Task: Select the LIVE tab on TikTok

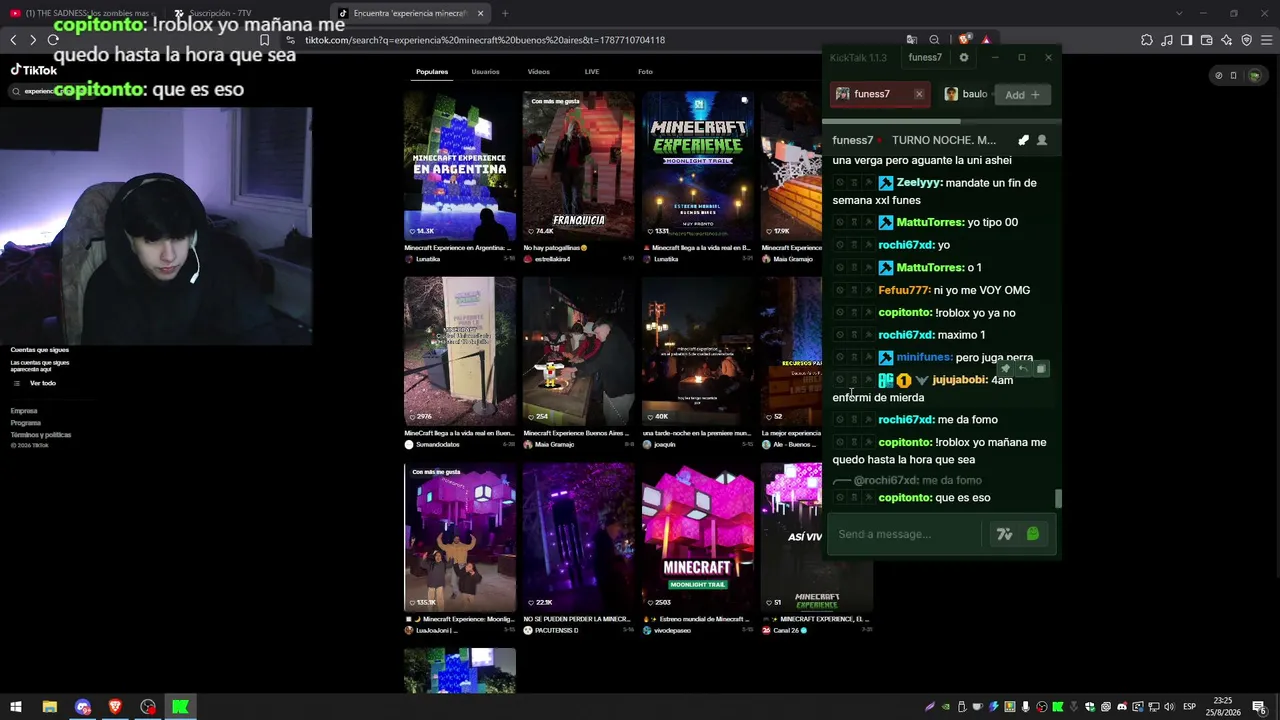Action: click(x=592, y=72)
